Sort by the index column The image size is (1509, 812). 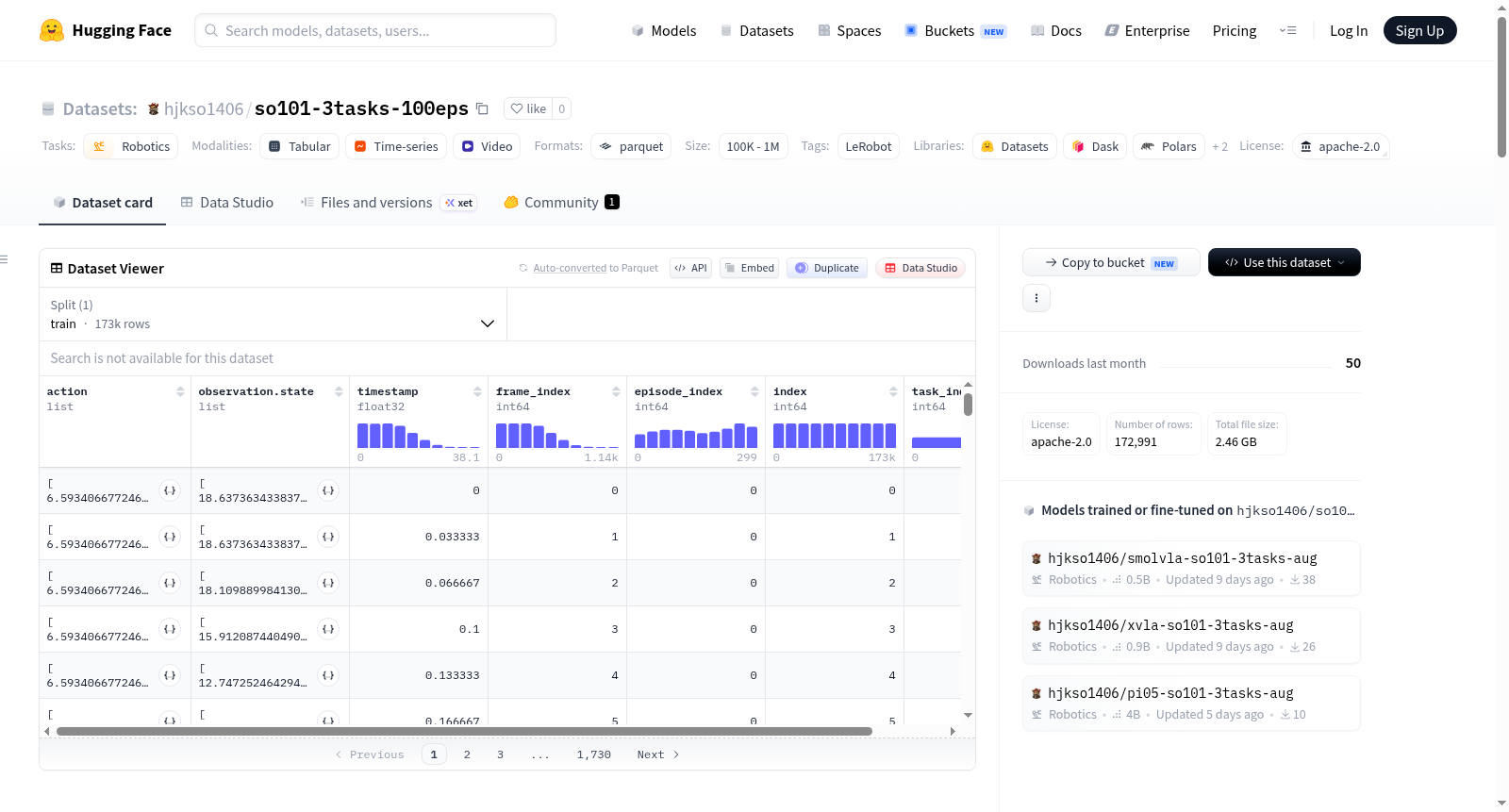tap(893, 391)
